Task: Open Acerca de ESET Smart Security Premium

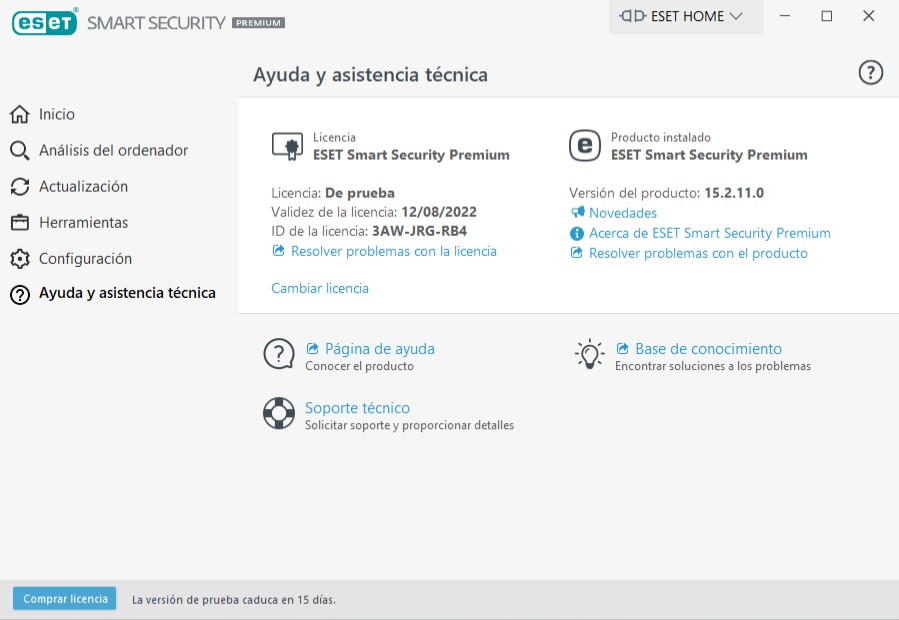Action: (710, 233)
